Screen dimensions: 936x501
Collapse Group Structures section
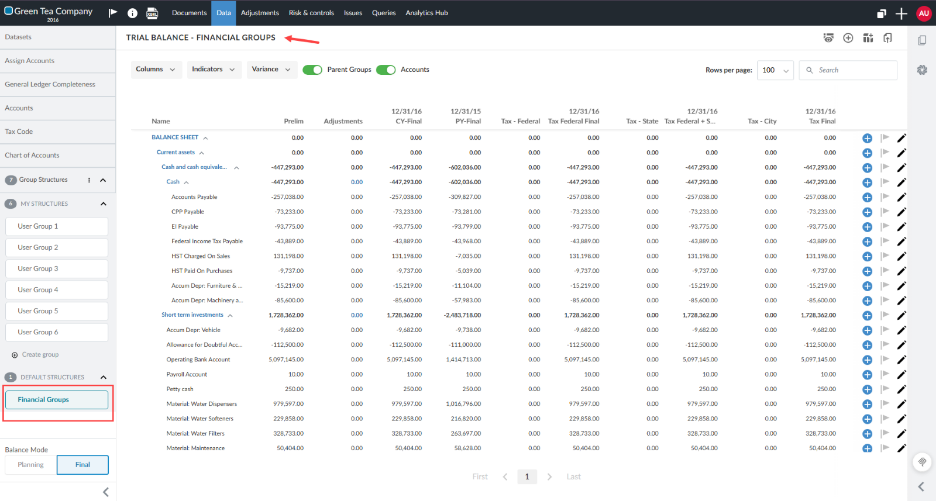103,180
